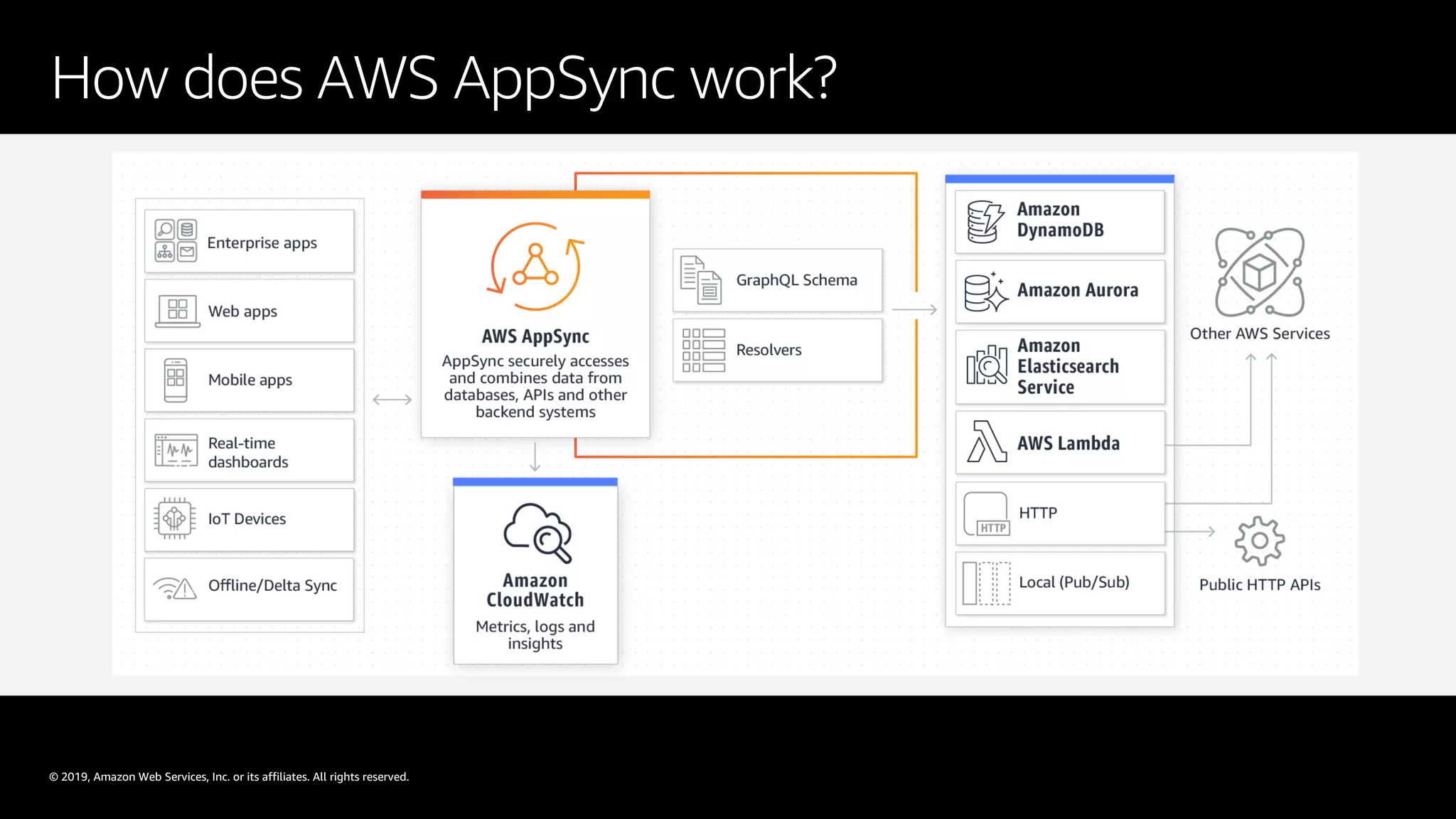Click the arrow pointing to data sources
Image resolution: width=1456 pixels, height=819 pixels.
pos(915,309)
